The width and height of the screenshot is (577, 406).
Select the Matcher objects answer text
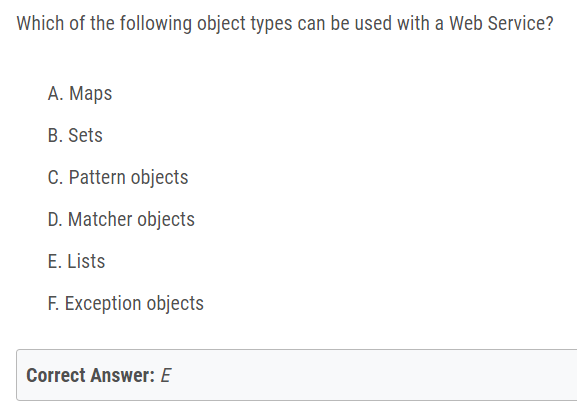[x=131, y=219]
